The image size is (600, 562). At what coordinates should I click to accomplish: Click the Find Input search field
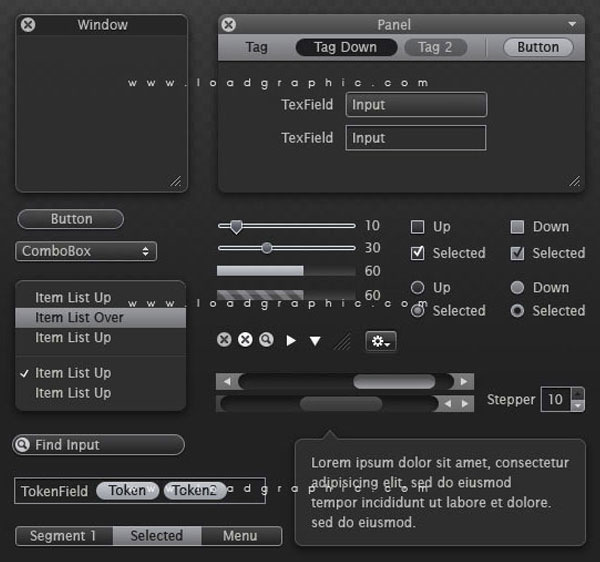98,445
